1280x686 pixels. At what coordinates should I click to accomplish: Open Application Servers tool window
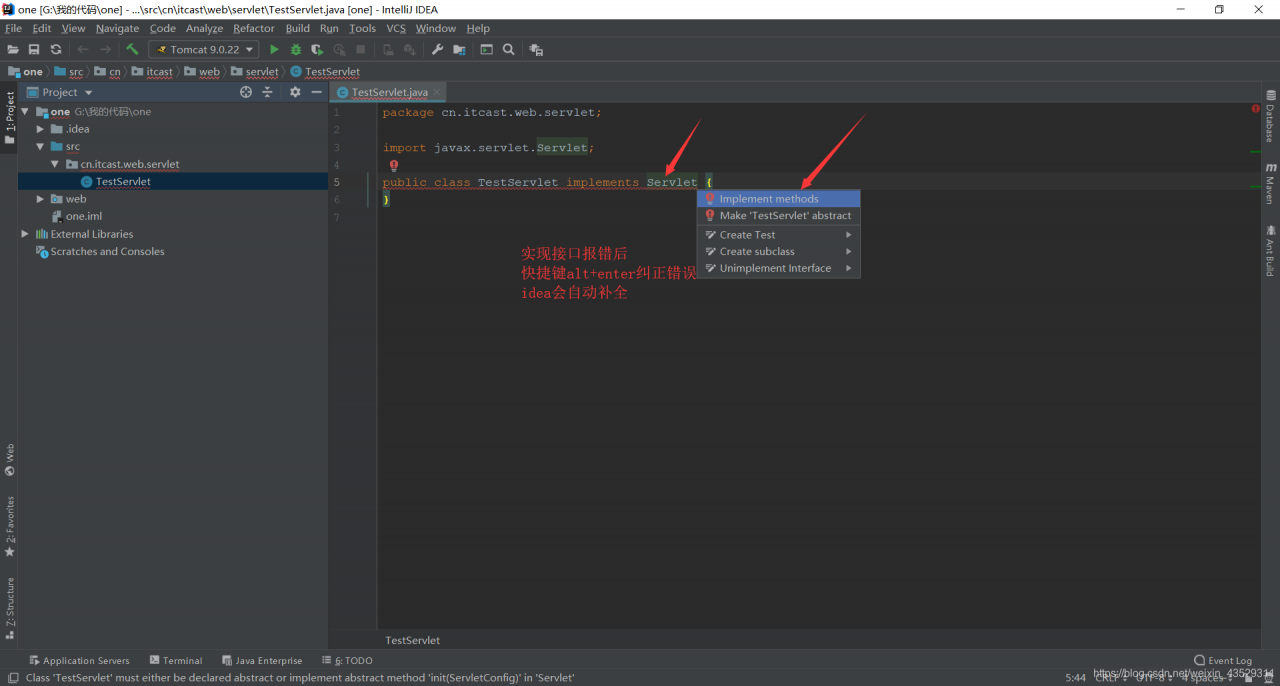coord(79,660)
